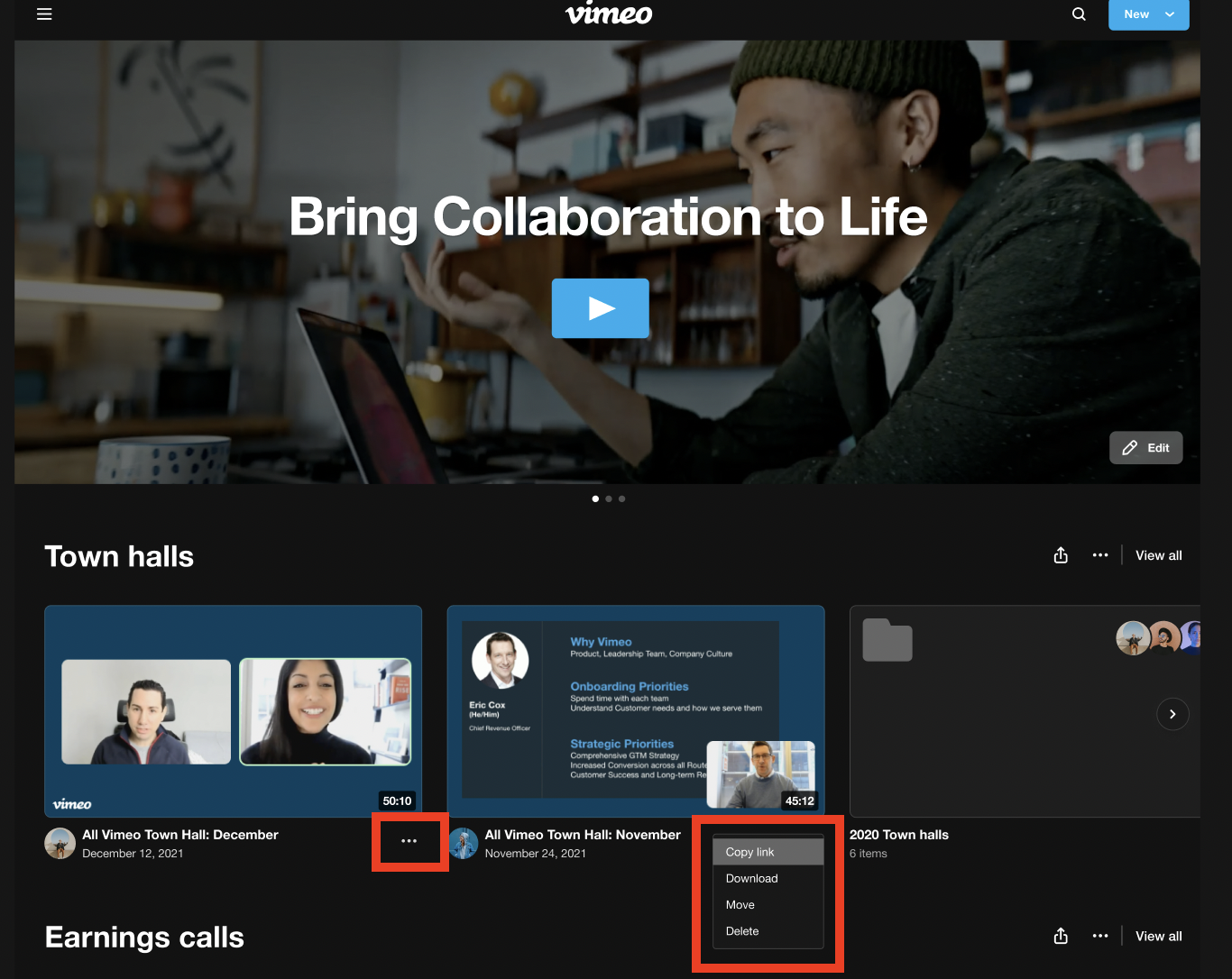Choose Download from the context menu
This screenshot has width=1232, height=979.
coord(768,878)
